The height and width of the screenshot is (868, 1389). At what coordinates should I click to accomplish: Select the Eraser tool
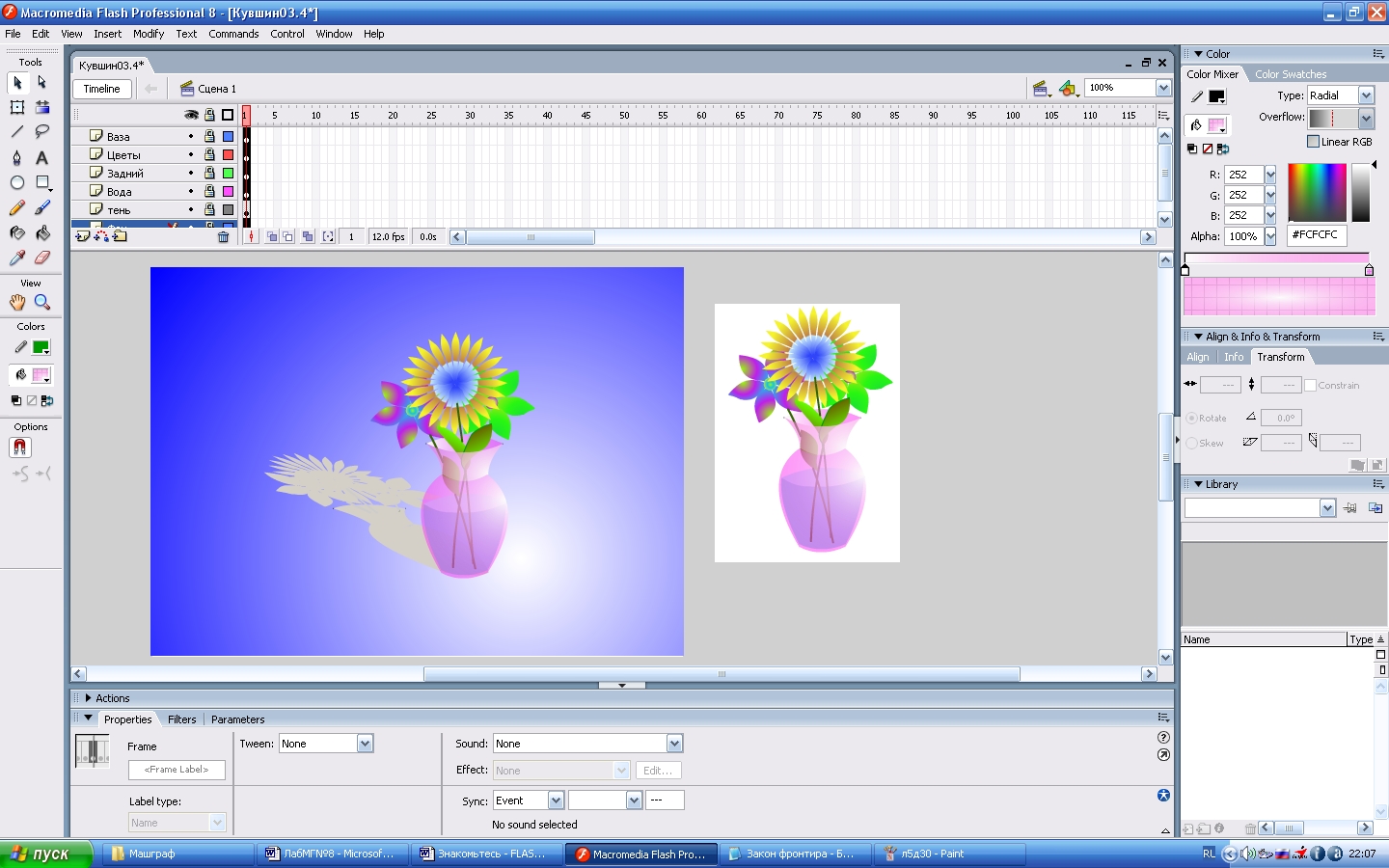click(x=42, y=258)
